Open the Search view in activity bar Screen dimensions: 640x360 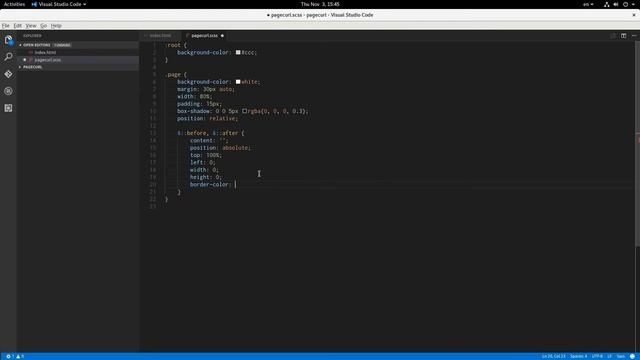click(x=8, y=57)
